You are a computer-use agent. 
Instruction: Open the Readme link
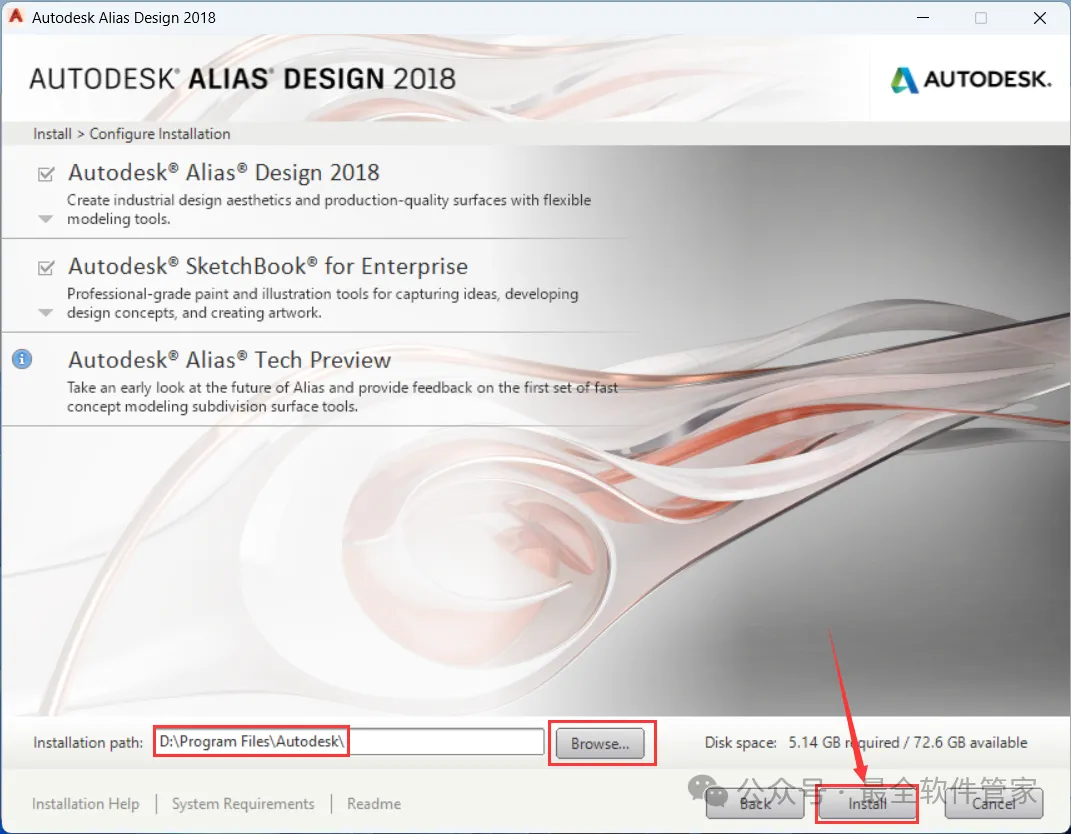(x=374, y=804)
